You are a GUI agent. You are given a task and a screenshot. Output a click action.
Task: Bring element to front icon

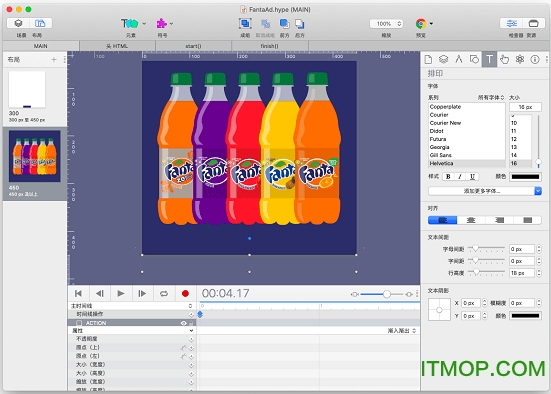pos(284,24)
